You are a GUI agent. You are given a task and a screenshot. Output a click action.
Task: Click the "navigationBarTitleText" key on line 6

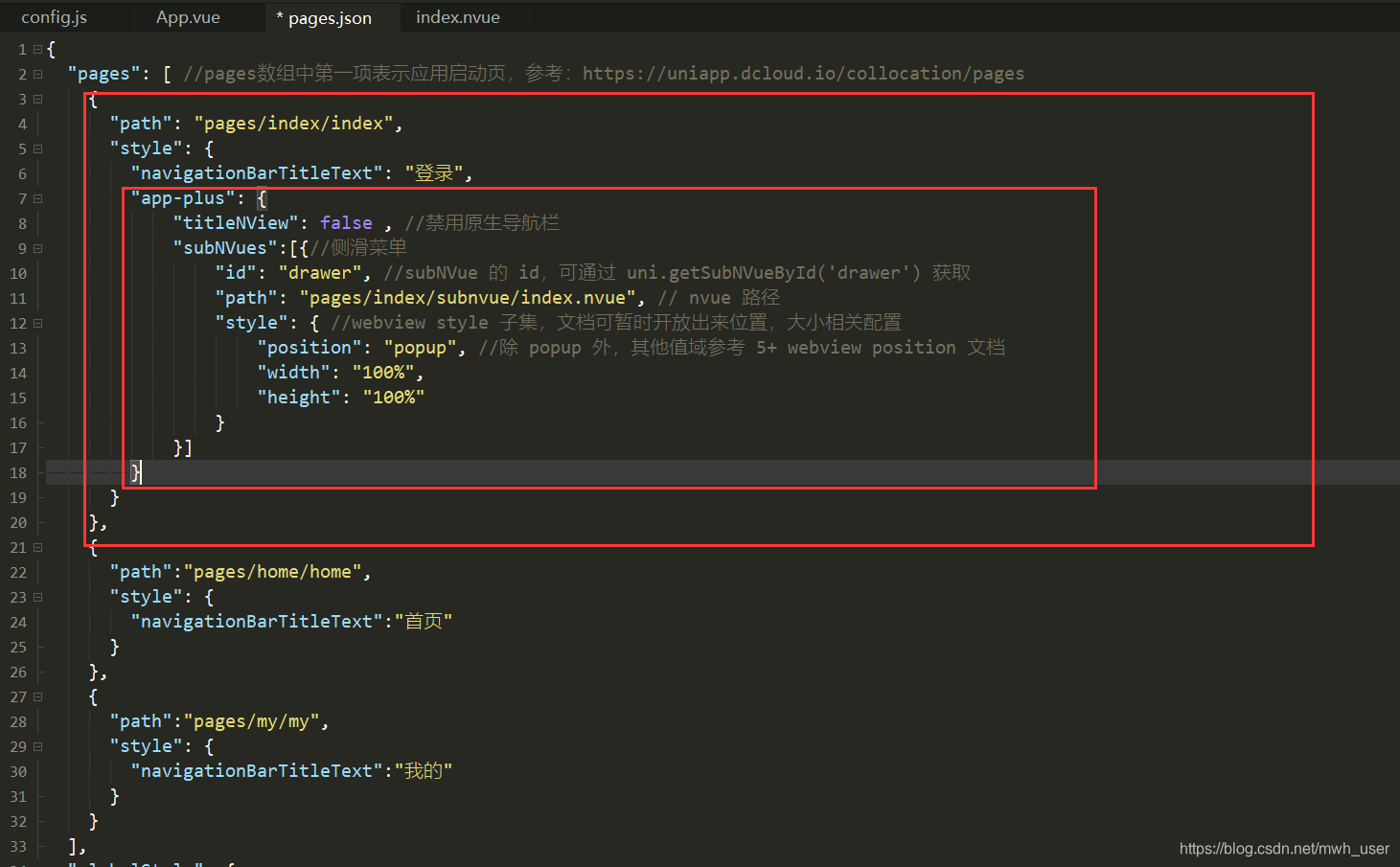[x=256, y=173]
